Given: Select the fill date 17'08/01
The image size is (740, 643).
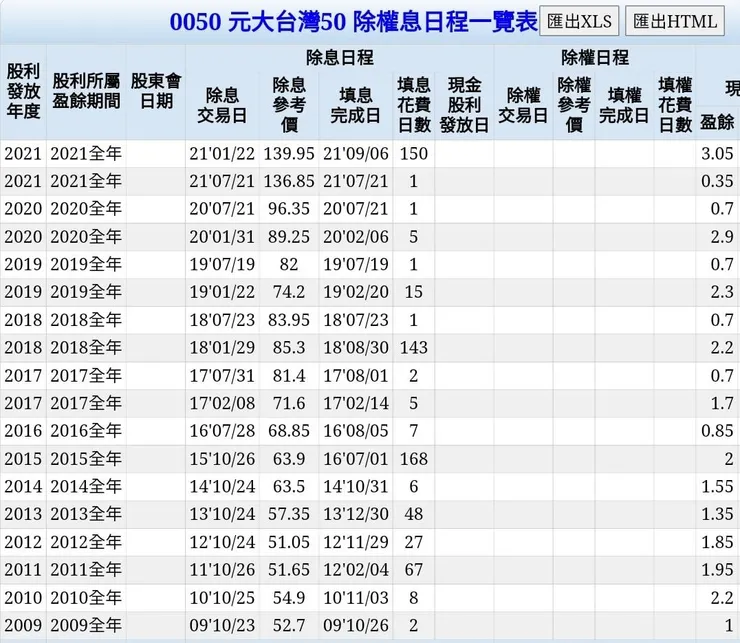Looking at the screenshot, I should tap(356, 376).
